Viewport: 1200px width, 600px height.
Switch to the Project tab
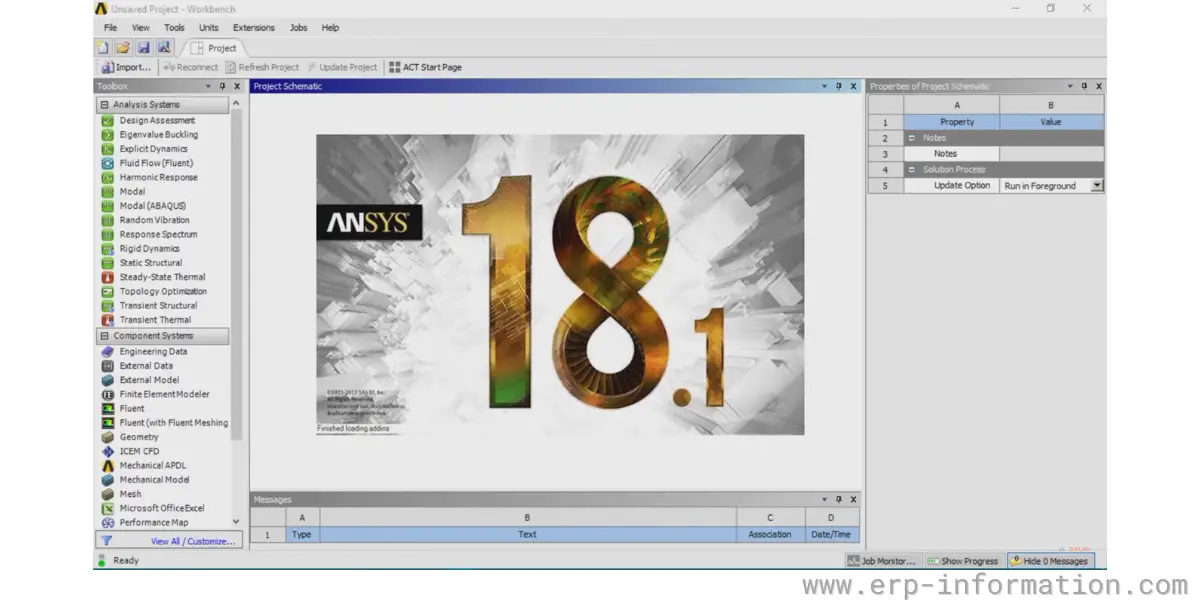tap(214, 47)
